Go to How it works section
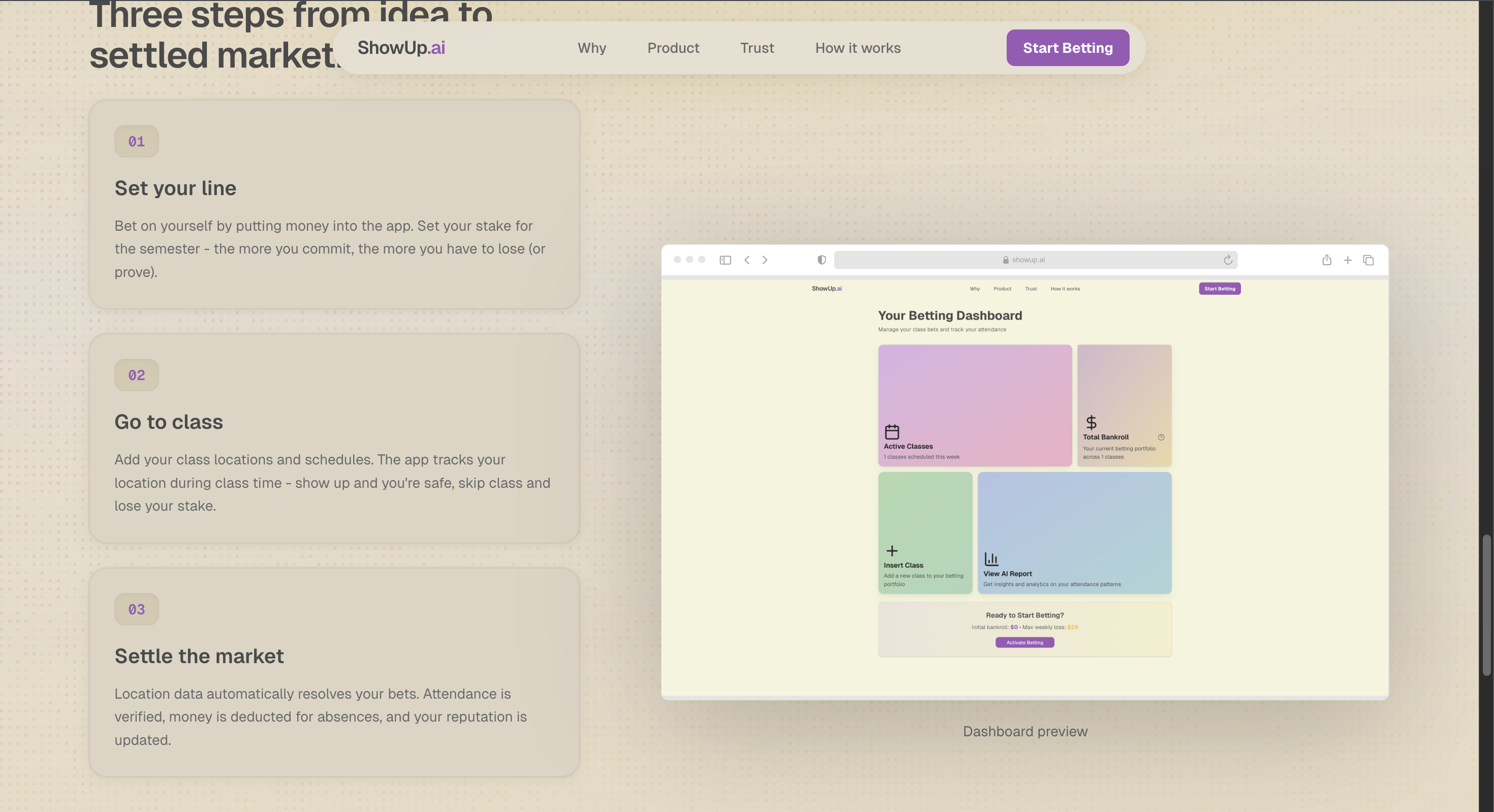 click(858, 48)
